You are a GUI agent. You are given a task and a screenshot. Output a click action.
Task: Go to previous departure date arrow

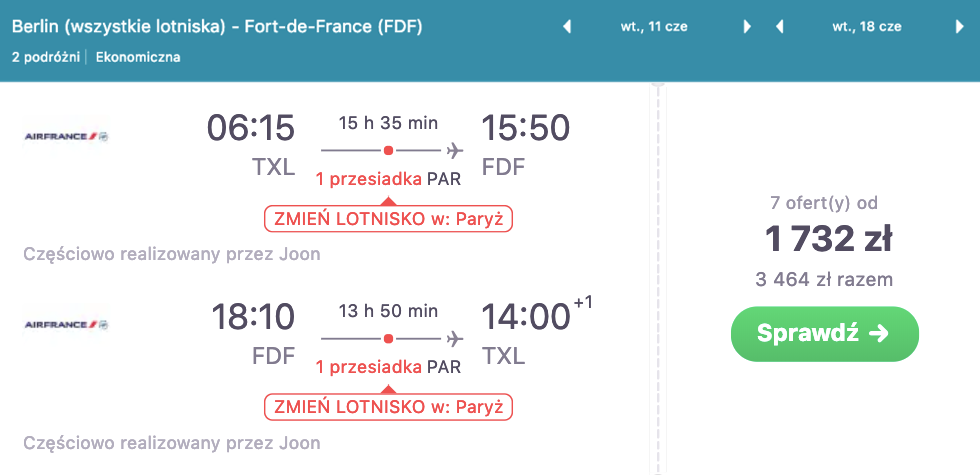(x=568, y=27)
